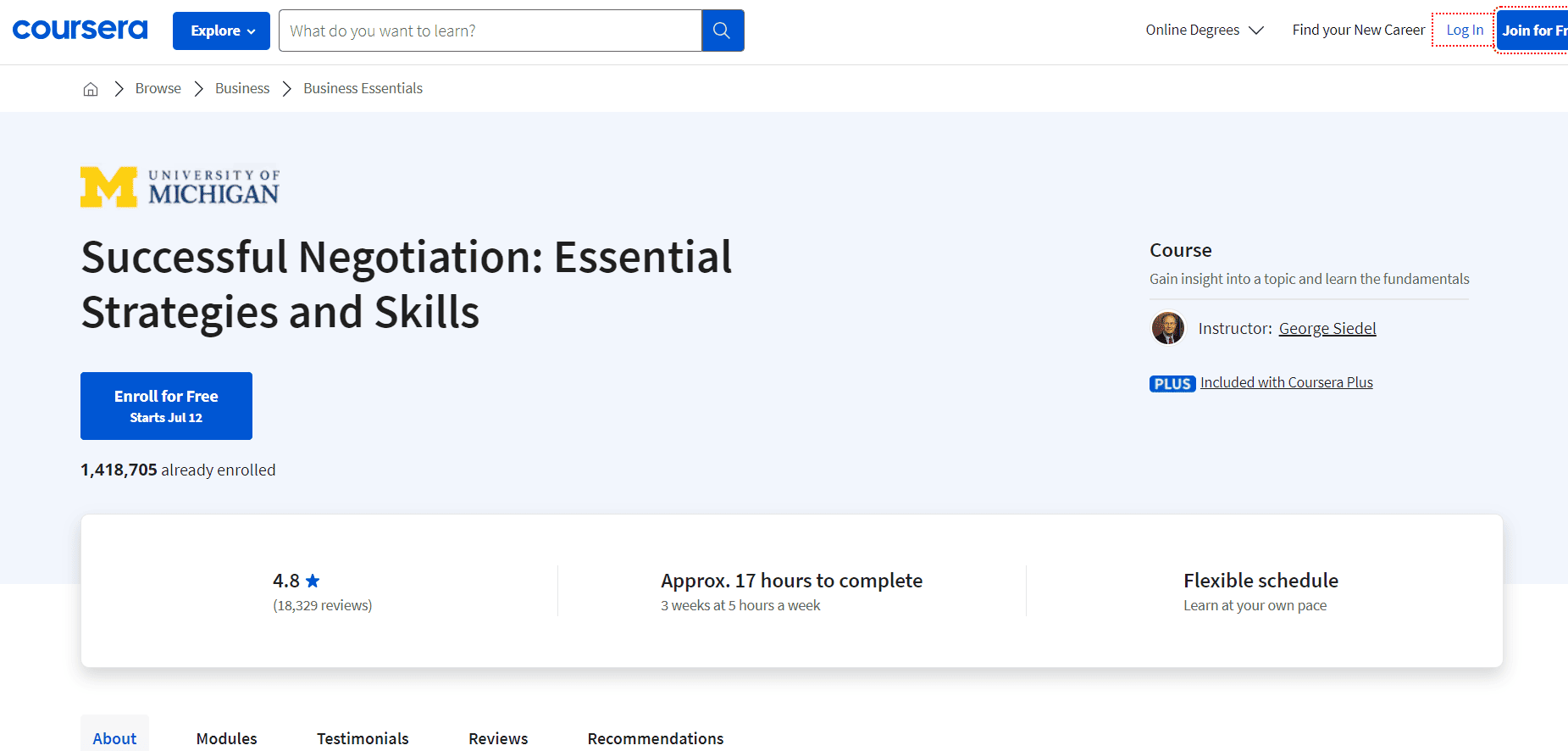
Task: Open the Find your New Career link
Action: pyautogui.click(x=1358, y=31)
